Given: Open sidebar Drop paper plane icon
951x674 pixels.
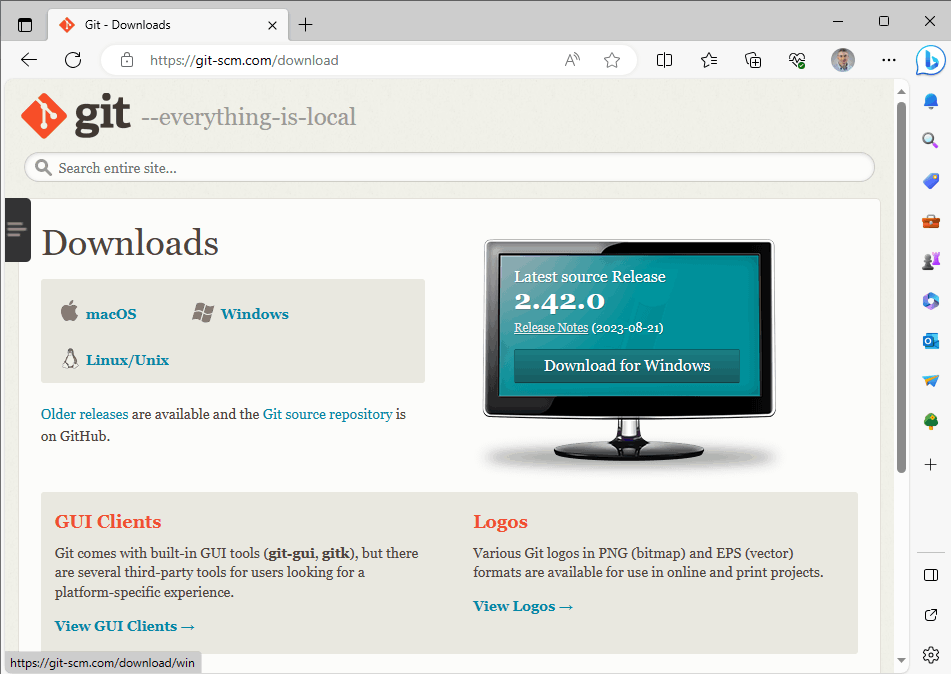Looking at the screenshot, I should tap(930, 381).
